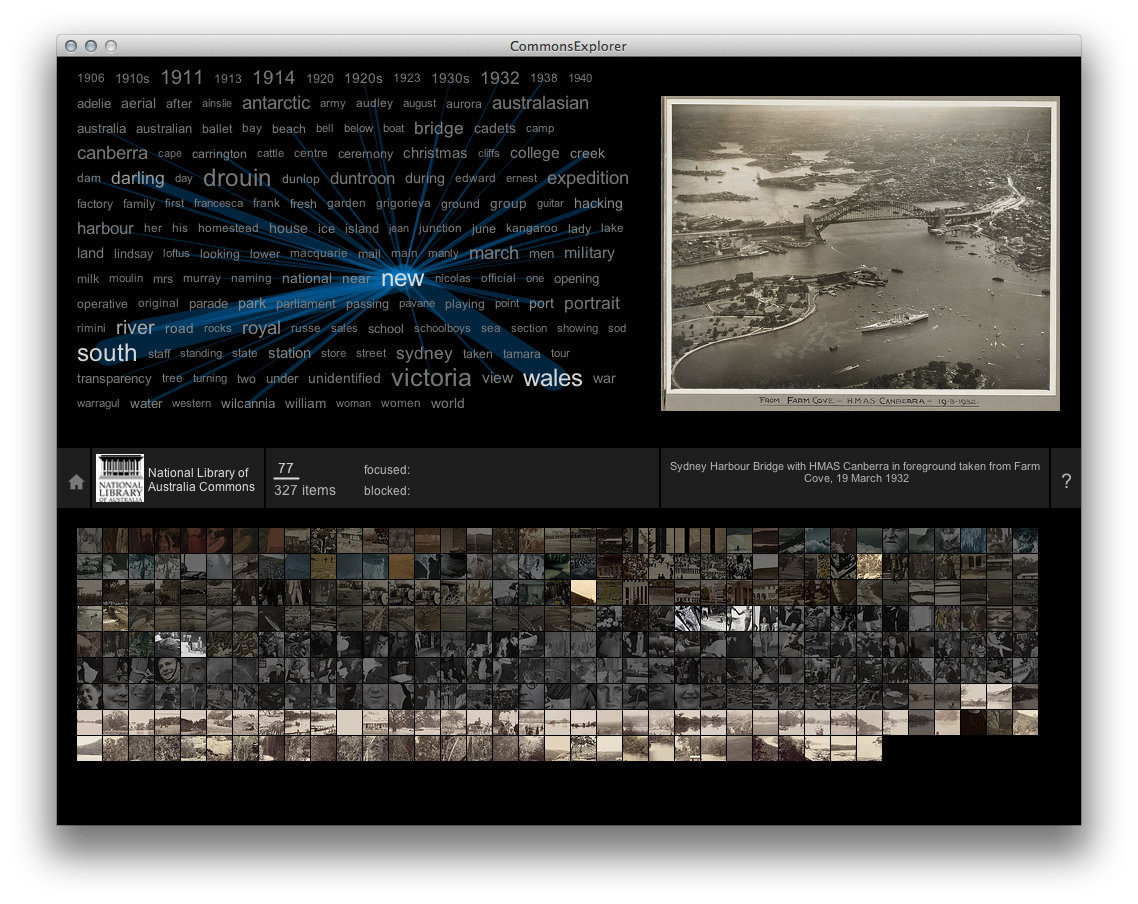Click the "focused:" label
1138x904 pixels.
pos(386,470)
